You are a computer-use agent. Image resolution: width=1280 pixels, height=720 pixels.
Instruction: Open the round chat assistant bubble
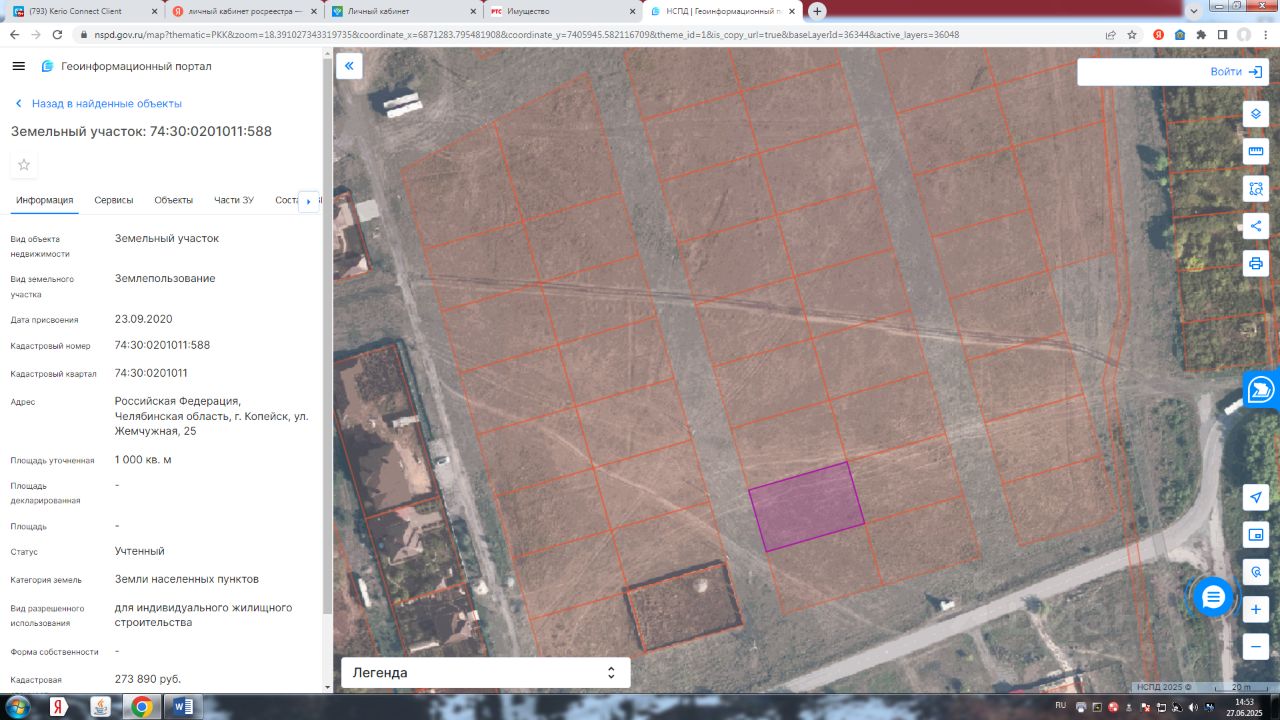(x=1213, y=597)
